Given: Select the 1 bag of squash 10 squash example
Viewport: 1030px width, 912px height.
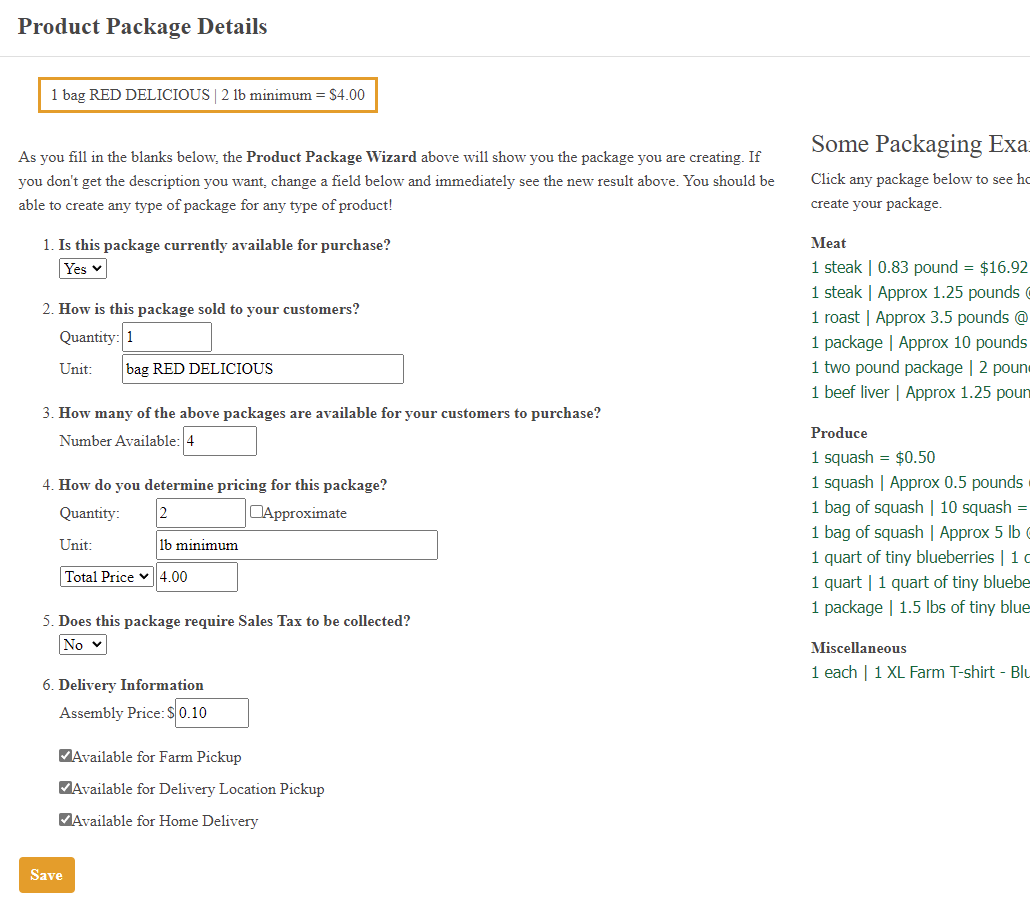Looking at the screenshot, I should point(919,507).
